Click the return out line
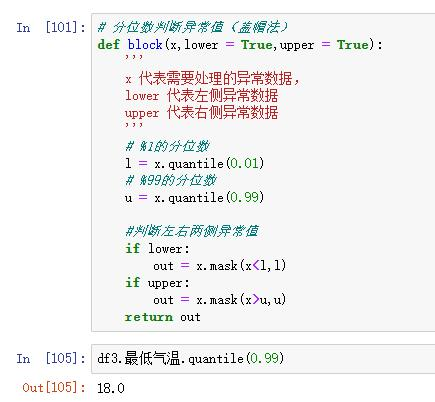Image resolution: width=435 pixels, height=402 pixels. (163, 317)
